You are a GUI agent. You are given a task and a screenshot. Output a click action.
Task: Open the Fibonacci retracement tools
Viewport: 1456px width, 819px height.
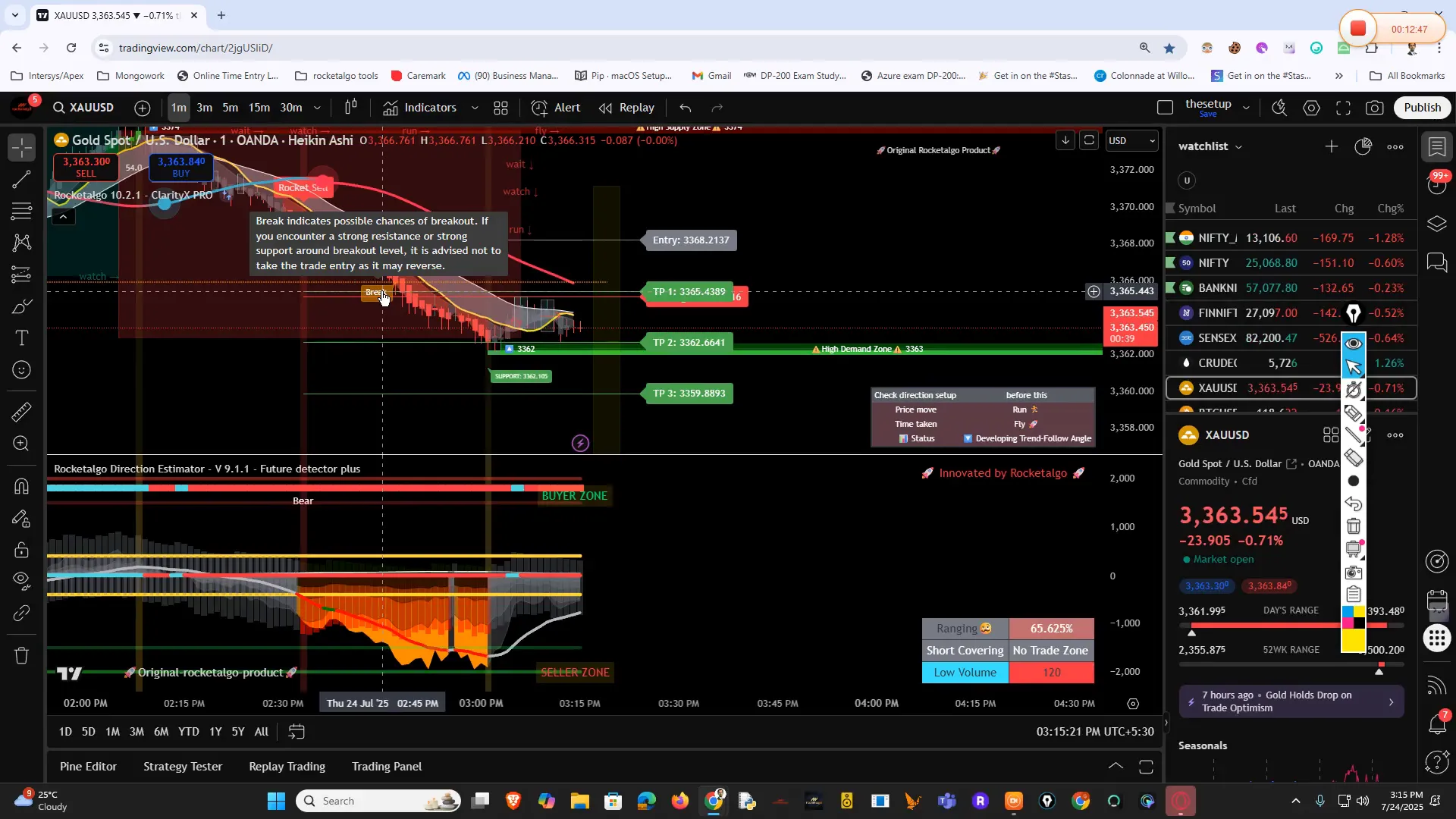[22, 211]
